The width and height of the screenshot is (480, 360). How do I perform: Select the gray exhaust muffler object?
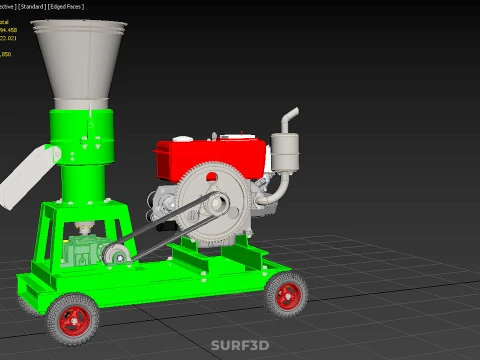point(285,152)
